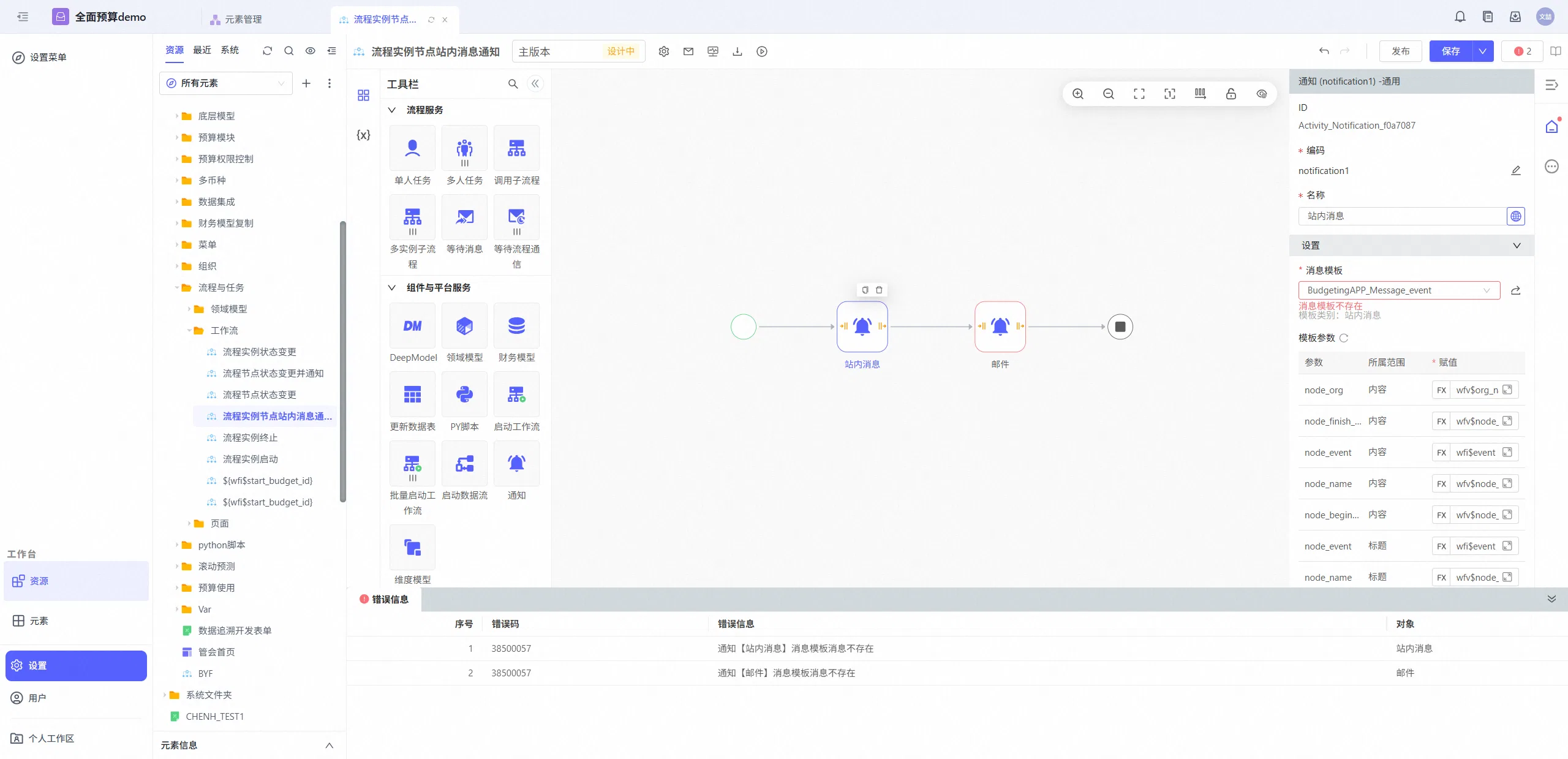1568x759 pixels.
Task: Pick the 维度模型 component icon
Action: (412, 548)
